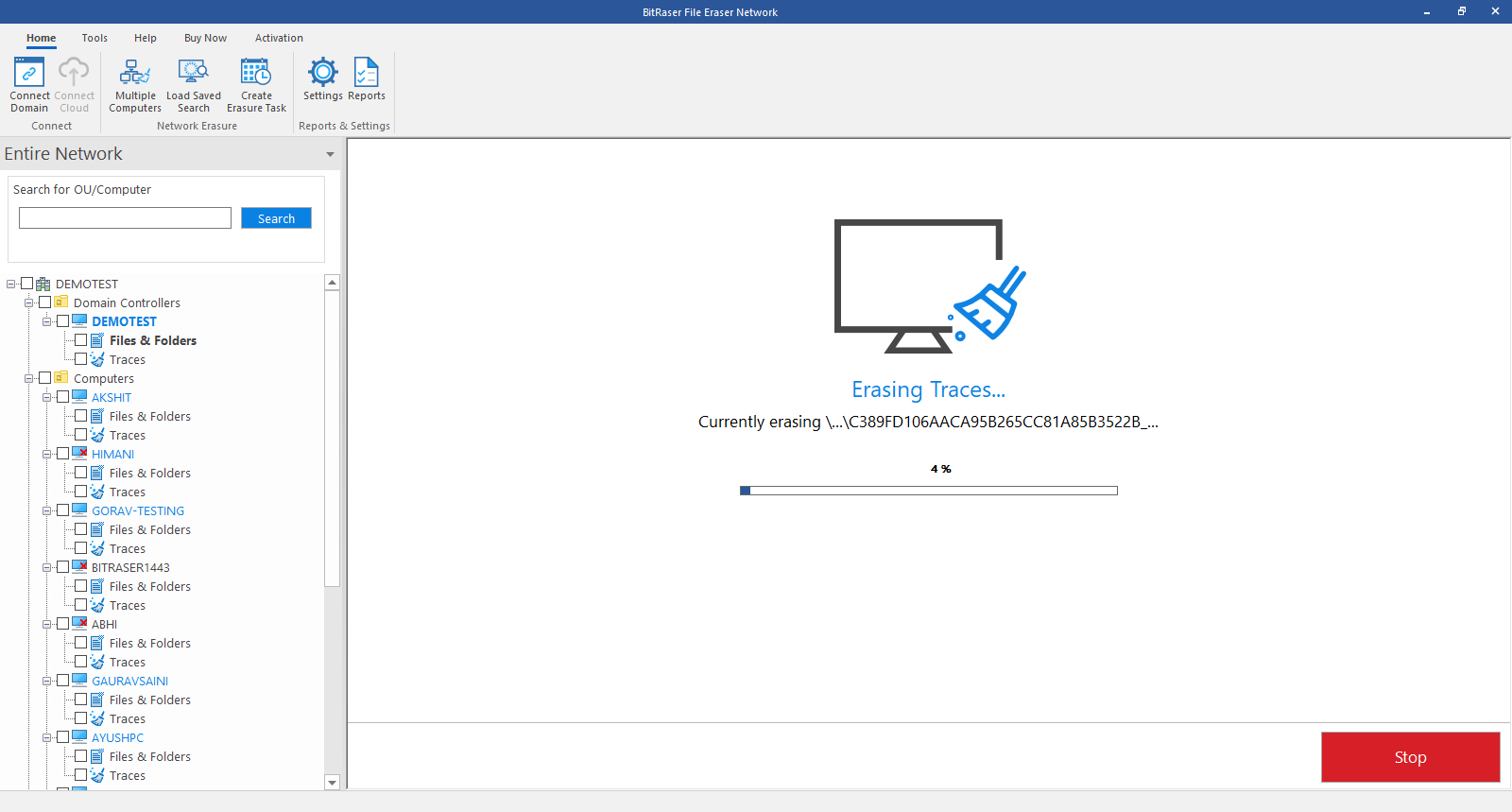The image size is (1512, 812).
Task: Click Files & Folders icon under GORAV-TESTING
Action: pos(97,529)
